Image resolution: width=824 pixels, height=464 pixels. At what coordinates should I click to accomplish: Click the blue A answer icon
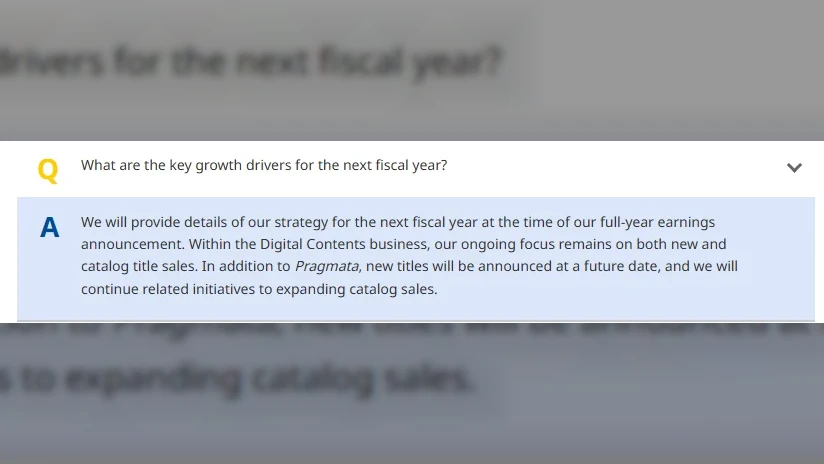49,228
